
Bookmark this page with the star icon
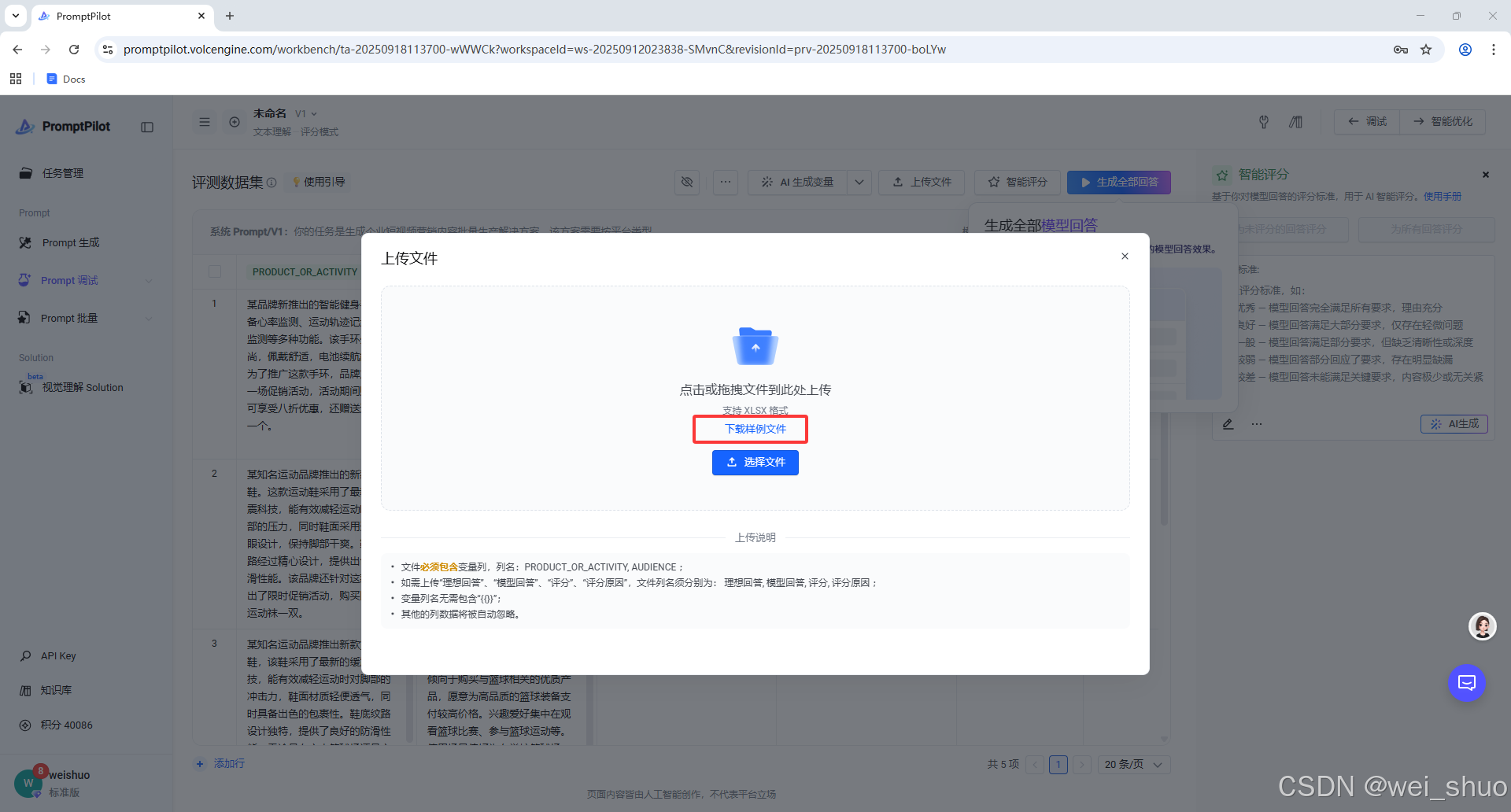(1426, 50)
